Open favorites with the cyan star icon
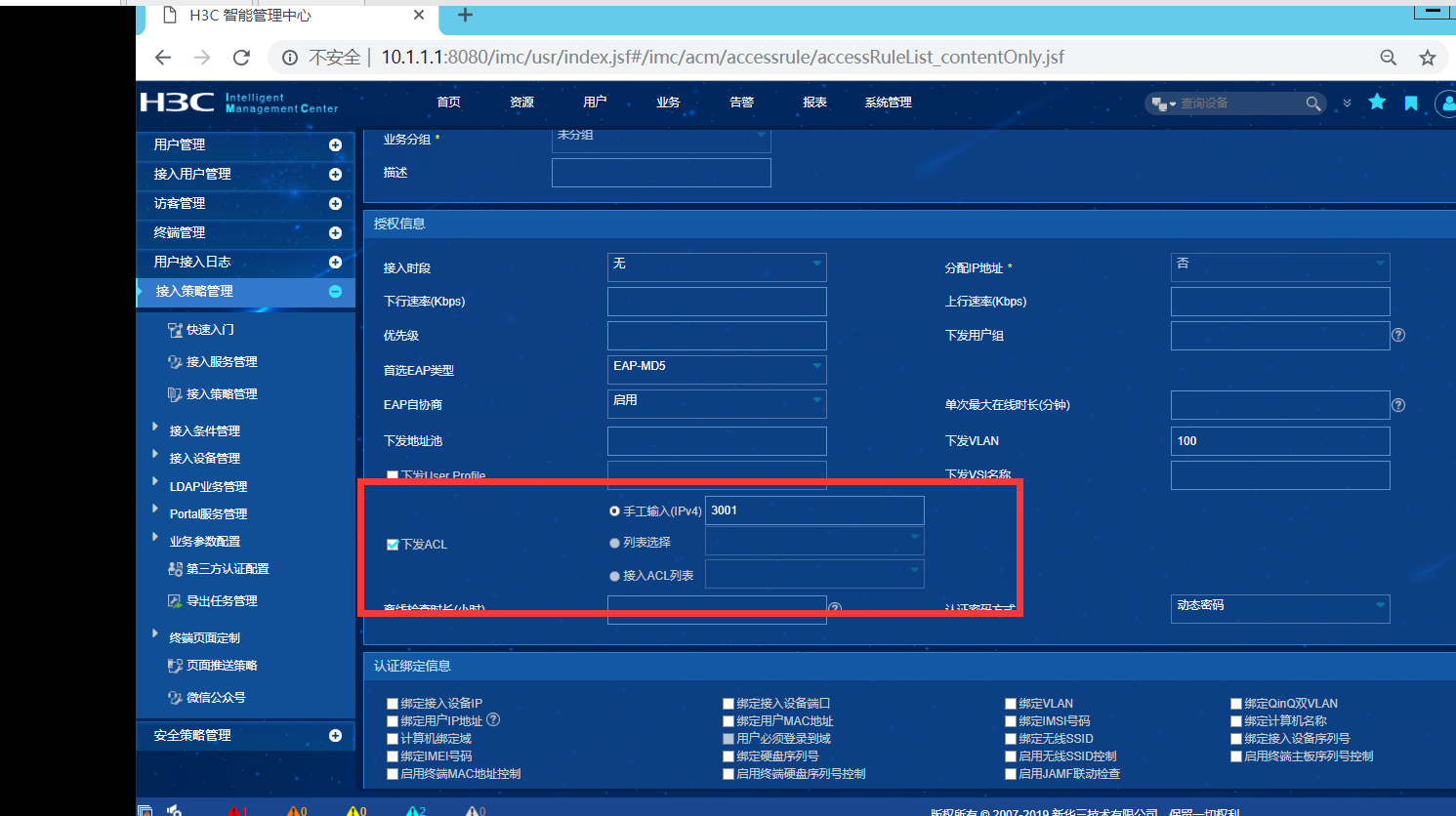The height and width of the screenshot is (816, 1456). click(x=1377, y=102)
